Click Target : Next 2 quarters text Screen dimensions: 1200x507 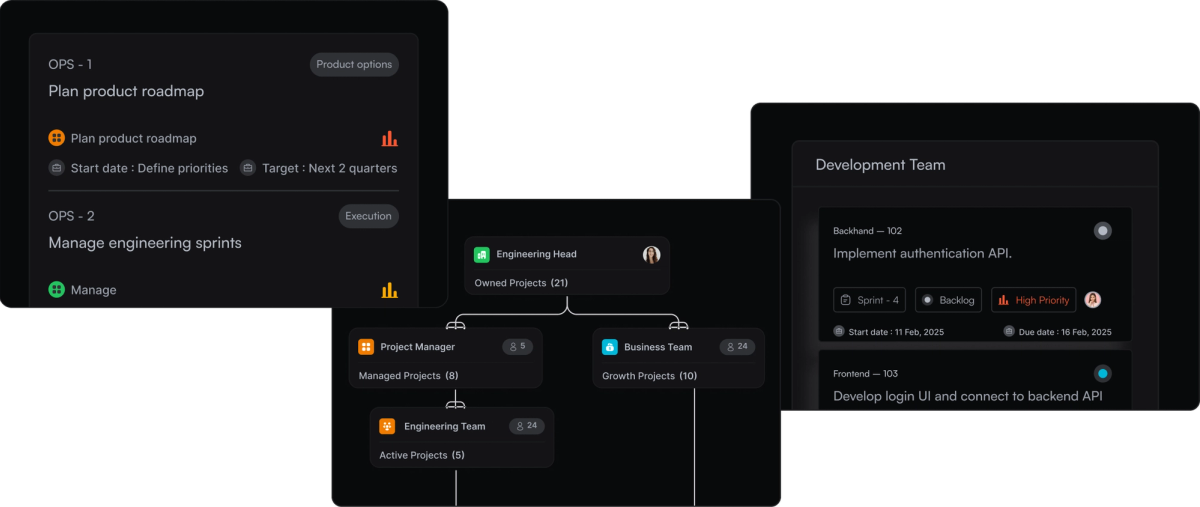pos(330,168)
